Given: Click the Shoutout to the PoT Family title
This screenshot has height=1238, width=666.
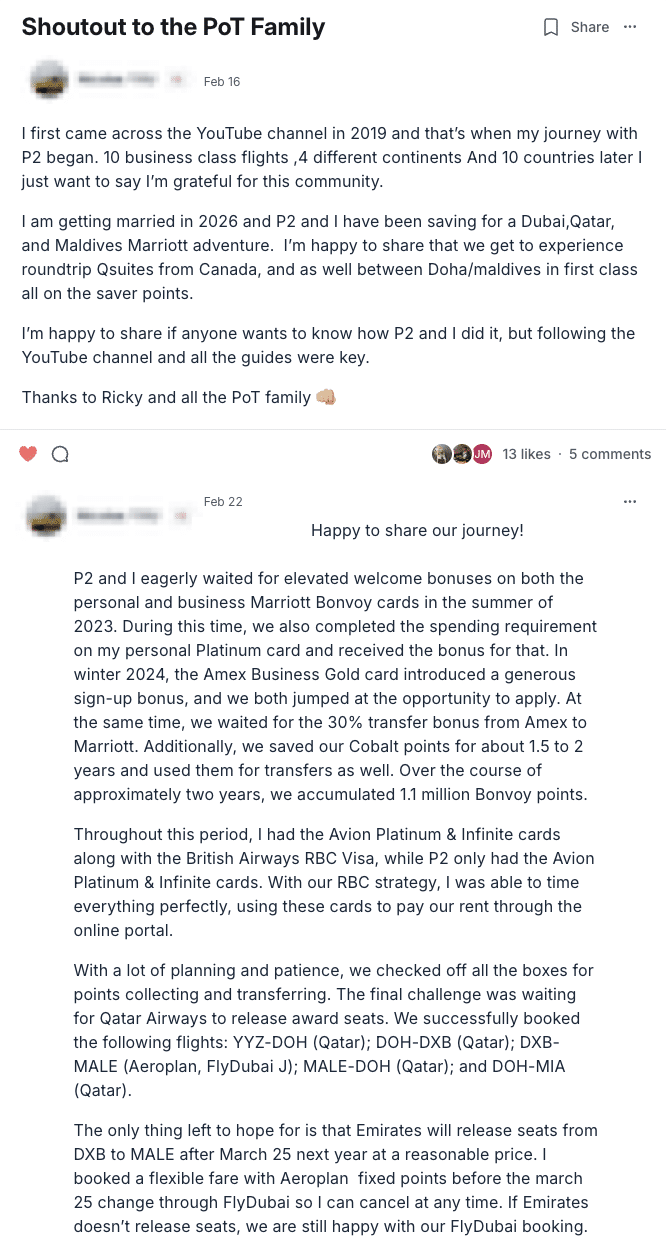Looking at the screenshot, I should point(173,27).
